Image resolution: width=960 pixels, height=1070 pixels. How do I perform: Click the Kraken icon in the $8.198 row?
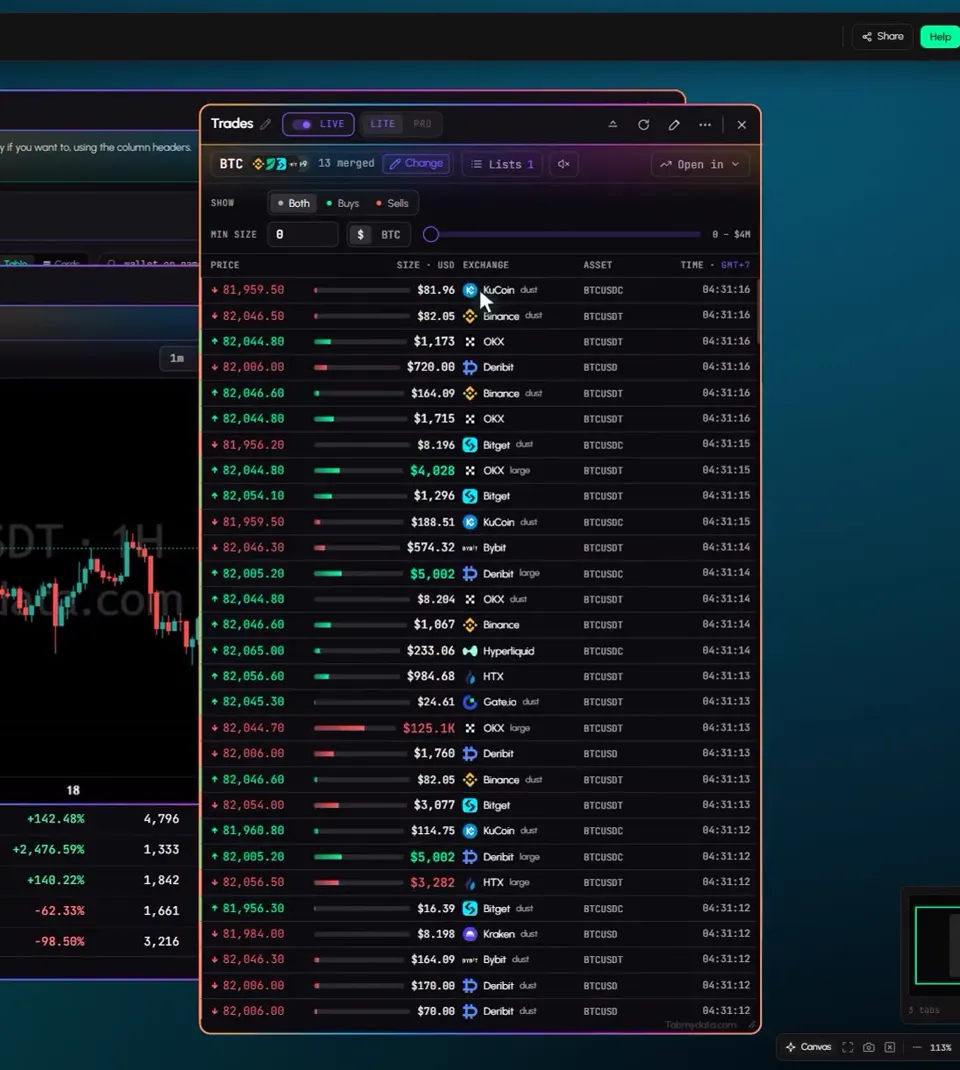pos(470,934)
